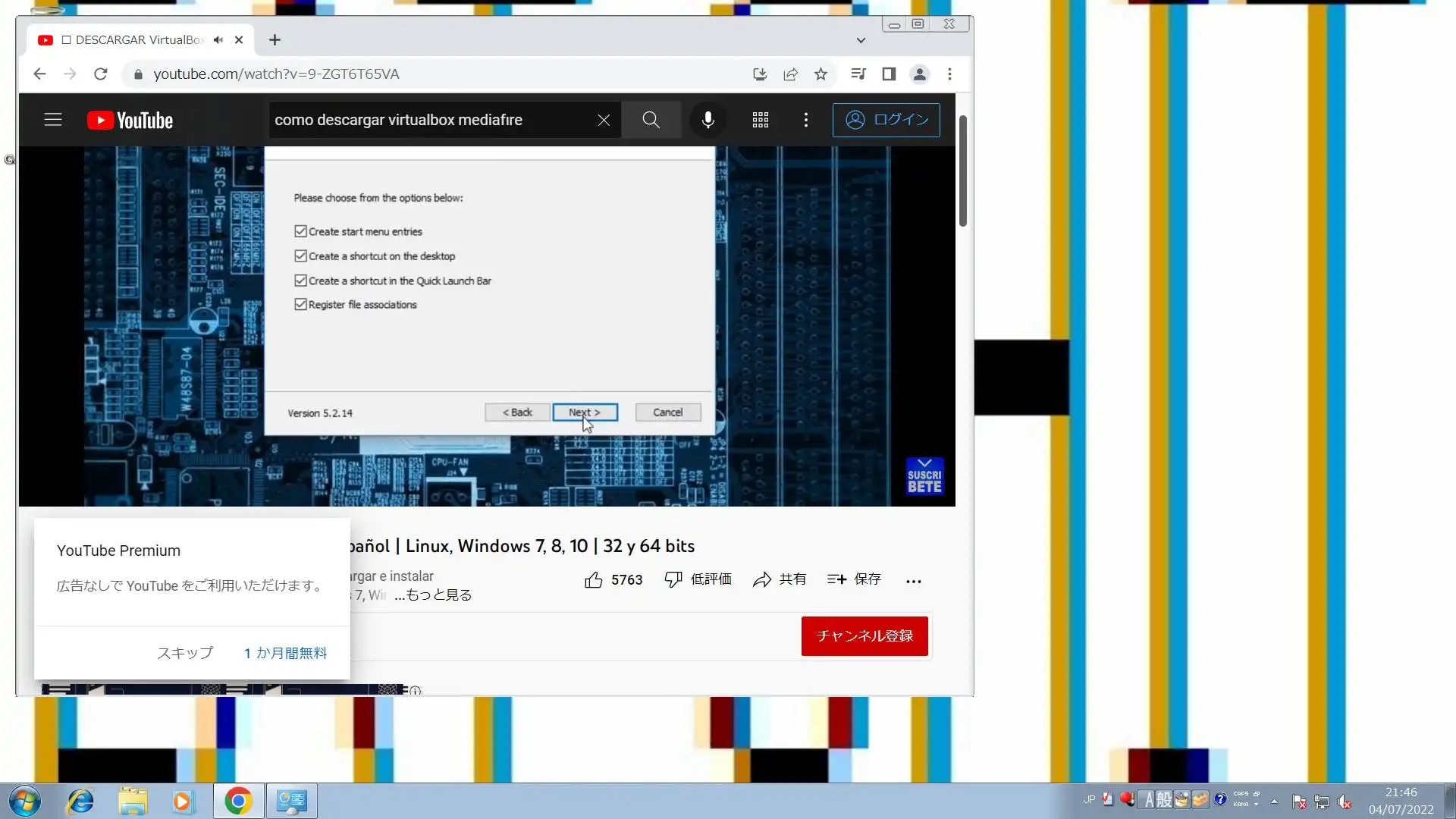
Task: Open Chrome media control icon
Action: click(858, 74)
